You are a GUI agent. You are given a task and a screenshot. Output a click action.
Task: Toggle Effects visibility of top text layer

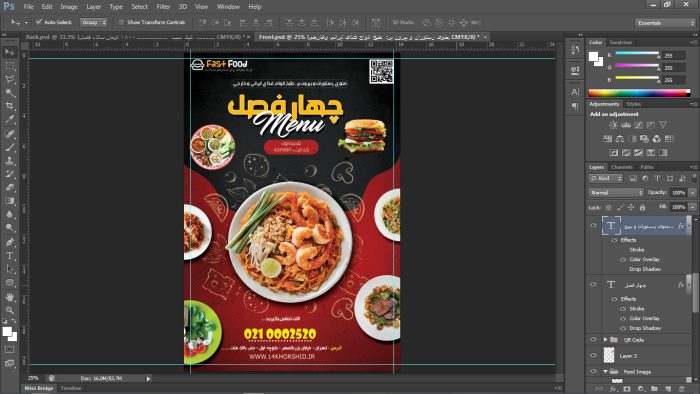tap(614, 240)
